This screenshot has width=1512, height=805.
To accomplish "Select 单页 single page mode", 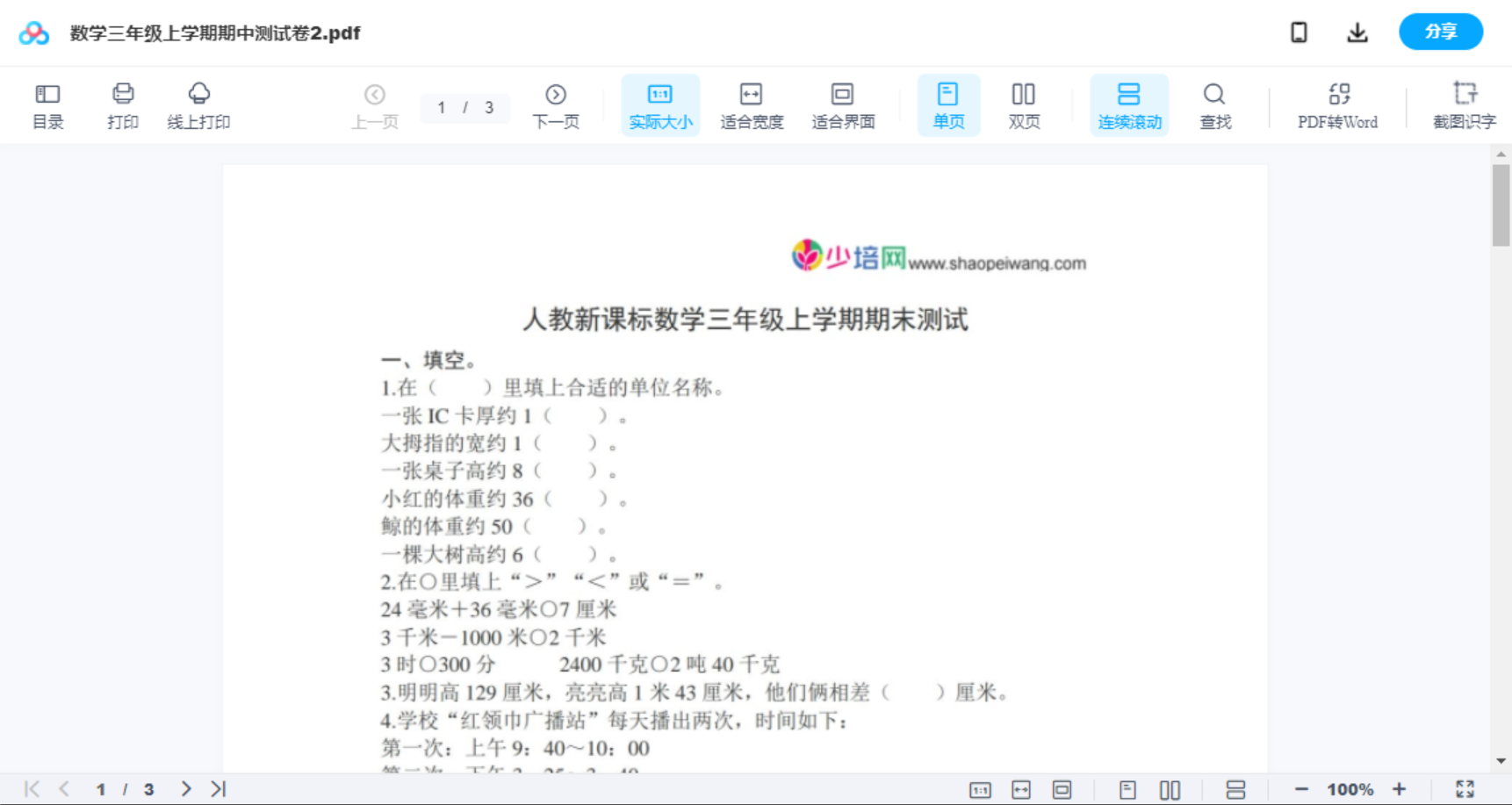I will point(948,104).
